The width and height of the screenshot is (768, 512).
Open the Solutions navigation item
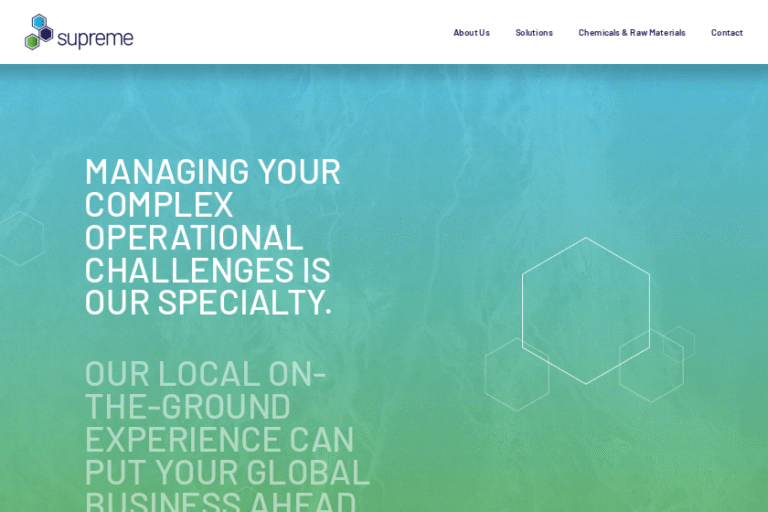click(534, 33)
